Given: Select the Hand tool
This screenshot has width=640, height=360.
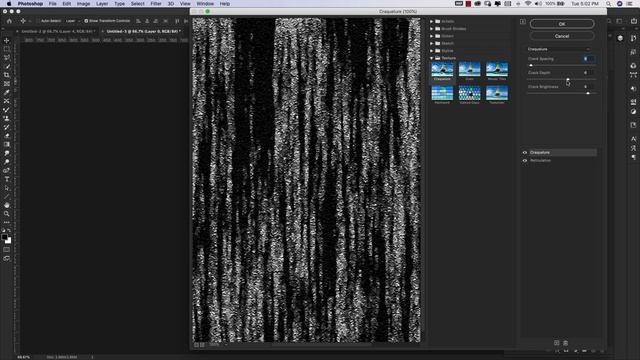Looking at the screenshot, I should pyautogui.click(x=7, y=205).
